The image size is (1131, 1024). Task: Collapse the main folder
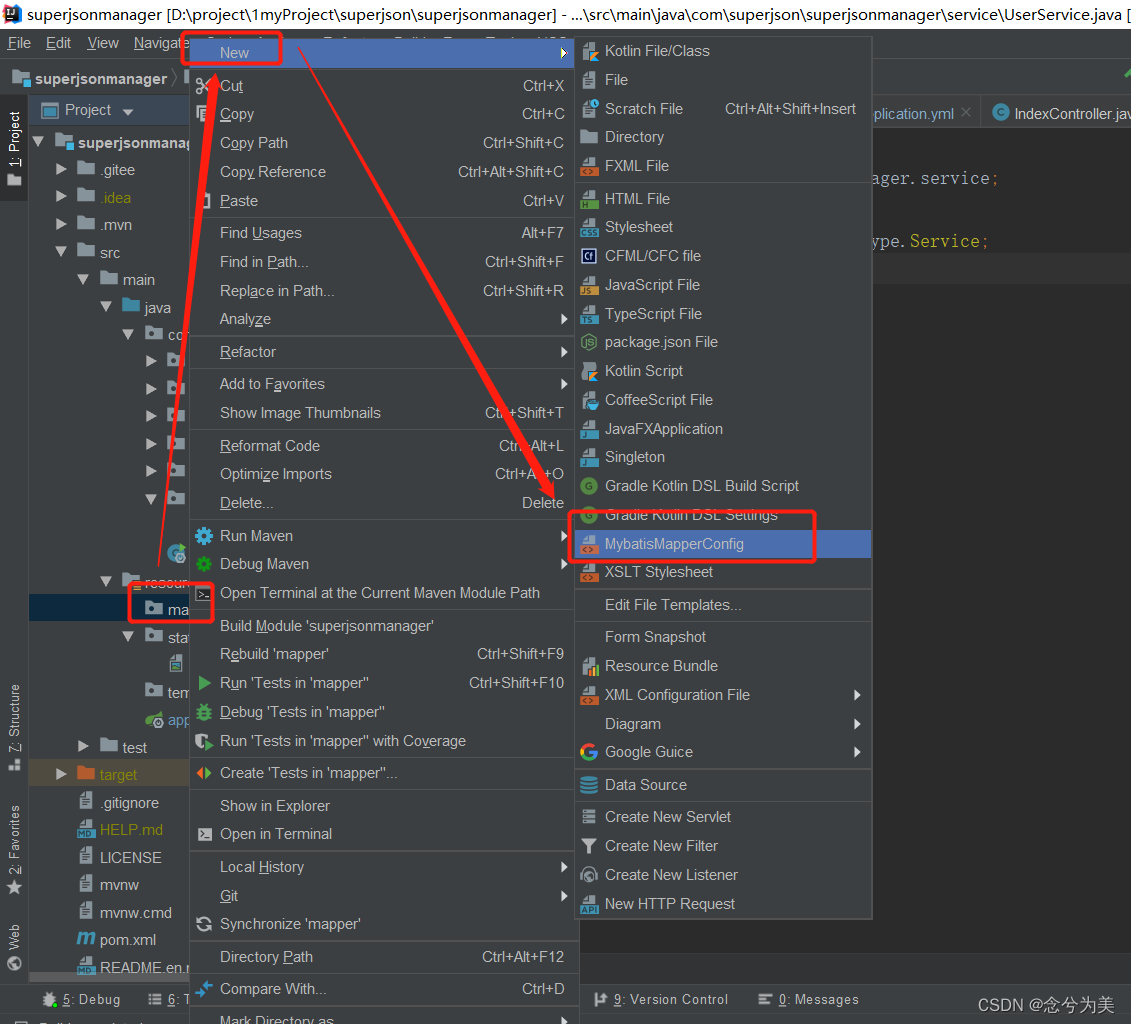pyautogui.click(x=84, y=279)
